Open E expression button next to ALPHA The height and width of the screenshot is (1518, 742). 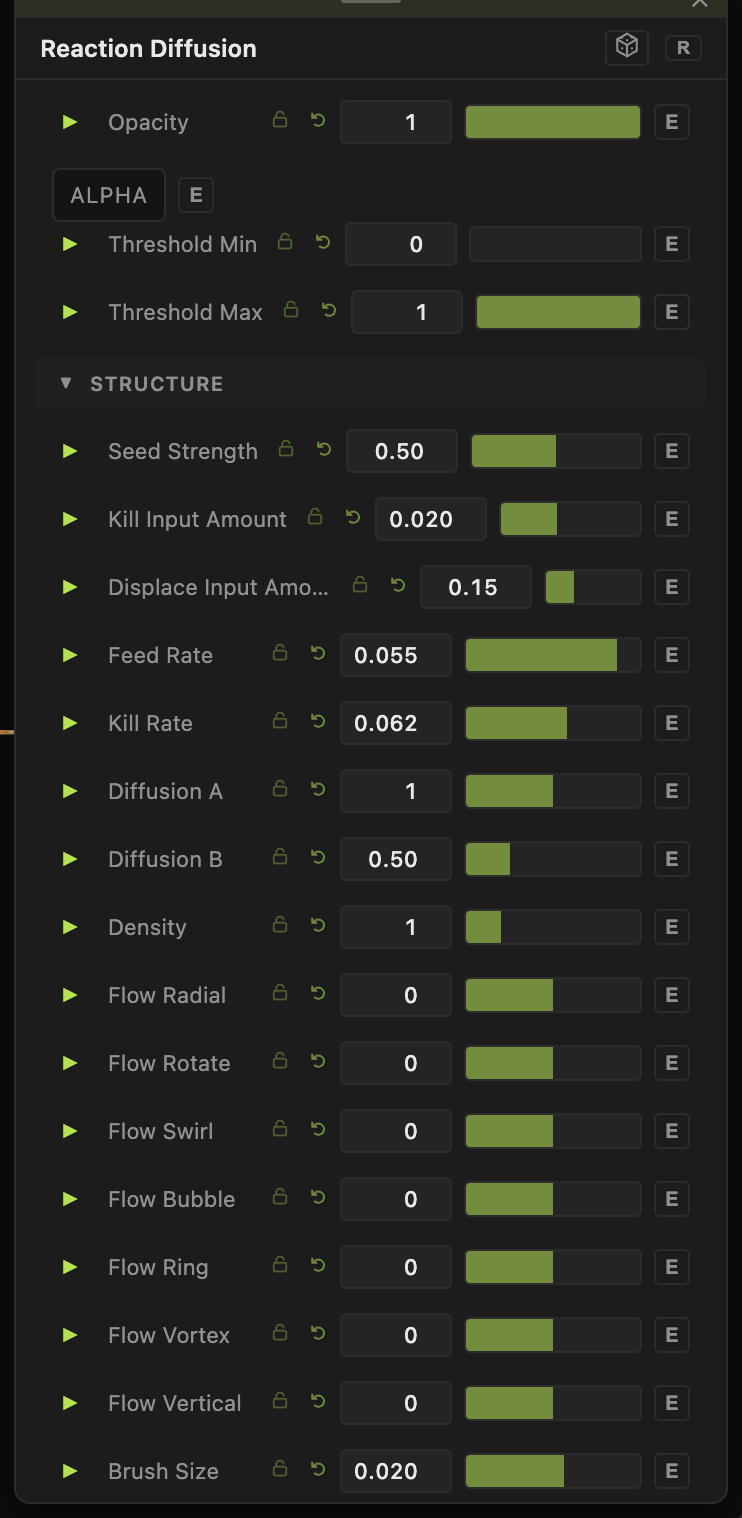click(196, 195)
